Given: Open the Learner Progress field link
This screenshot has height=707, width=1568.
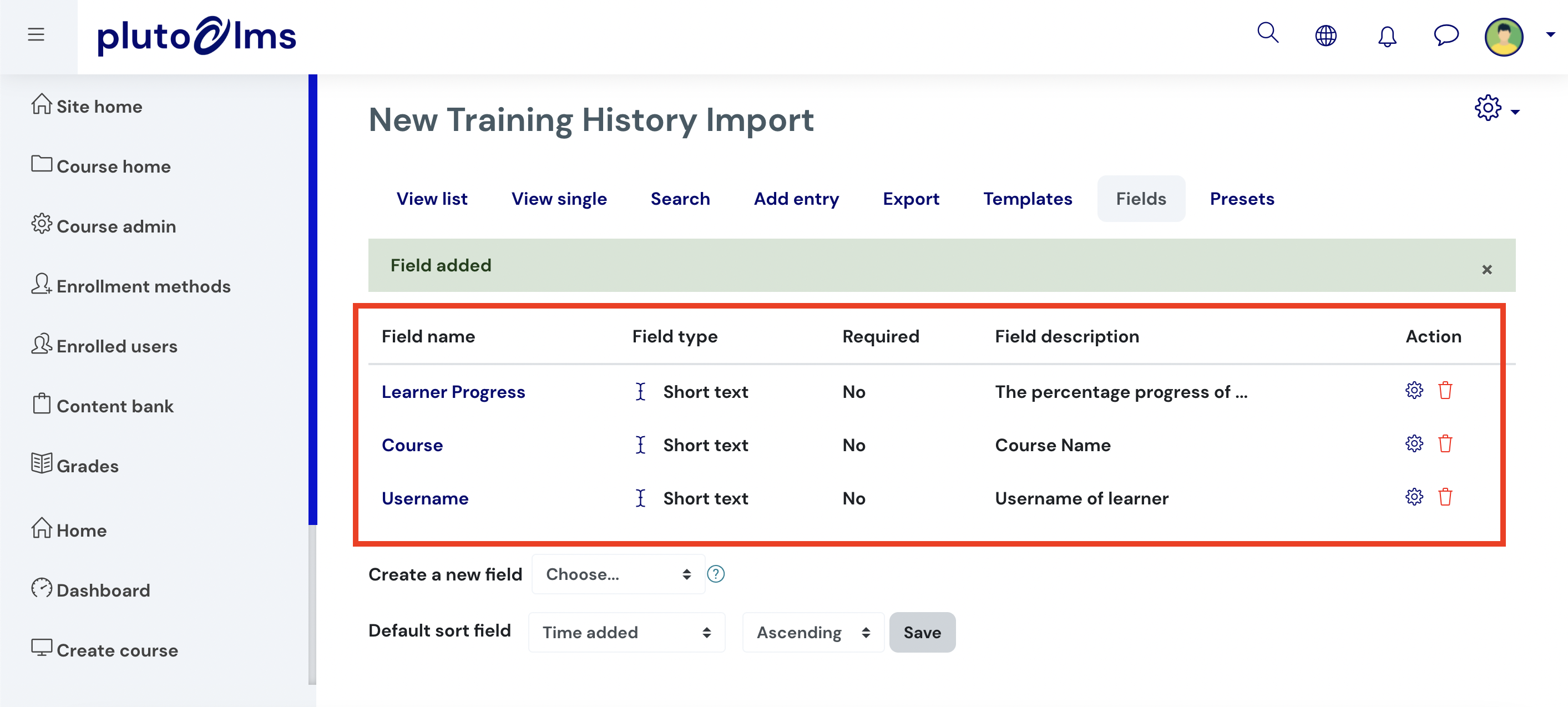Looking at the screenshot, I should [453, 392].
